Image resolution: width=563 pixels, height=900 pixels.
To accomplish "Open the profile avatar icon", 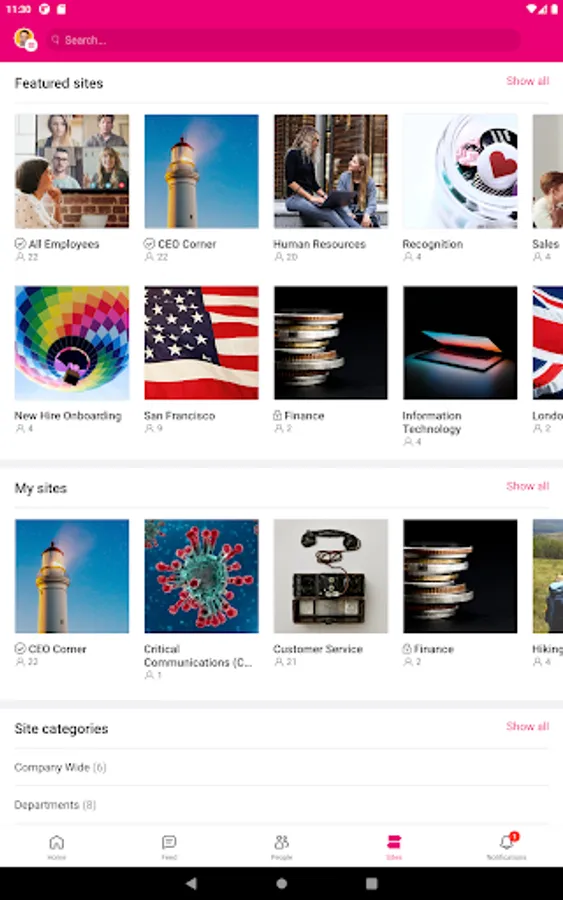I will click(25, 40).
